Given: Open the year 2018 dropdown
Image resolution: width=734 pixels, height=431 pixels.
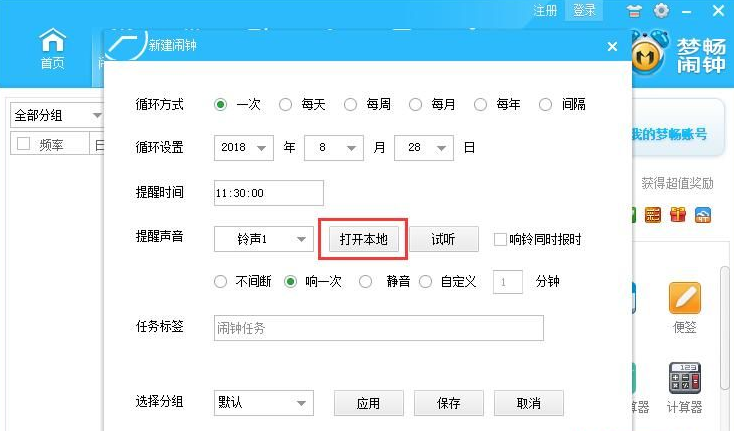Looking at the screenshot, I should click(x=243, y=147).
